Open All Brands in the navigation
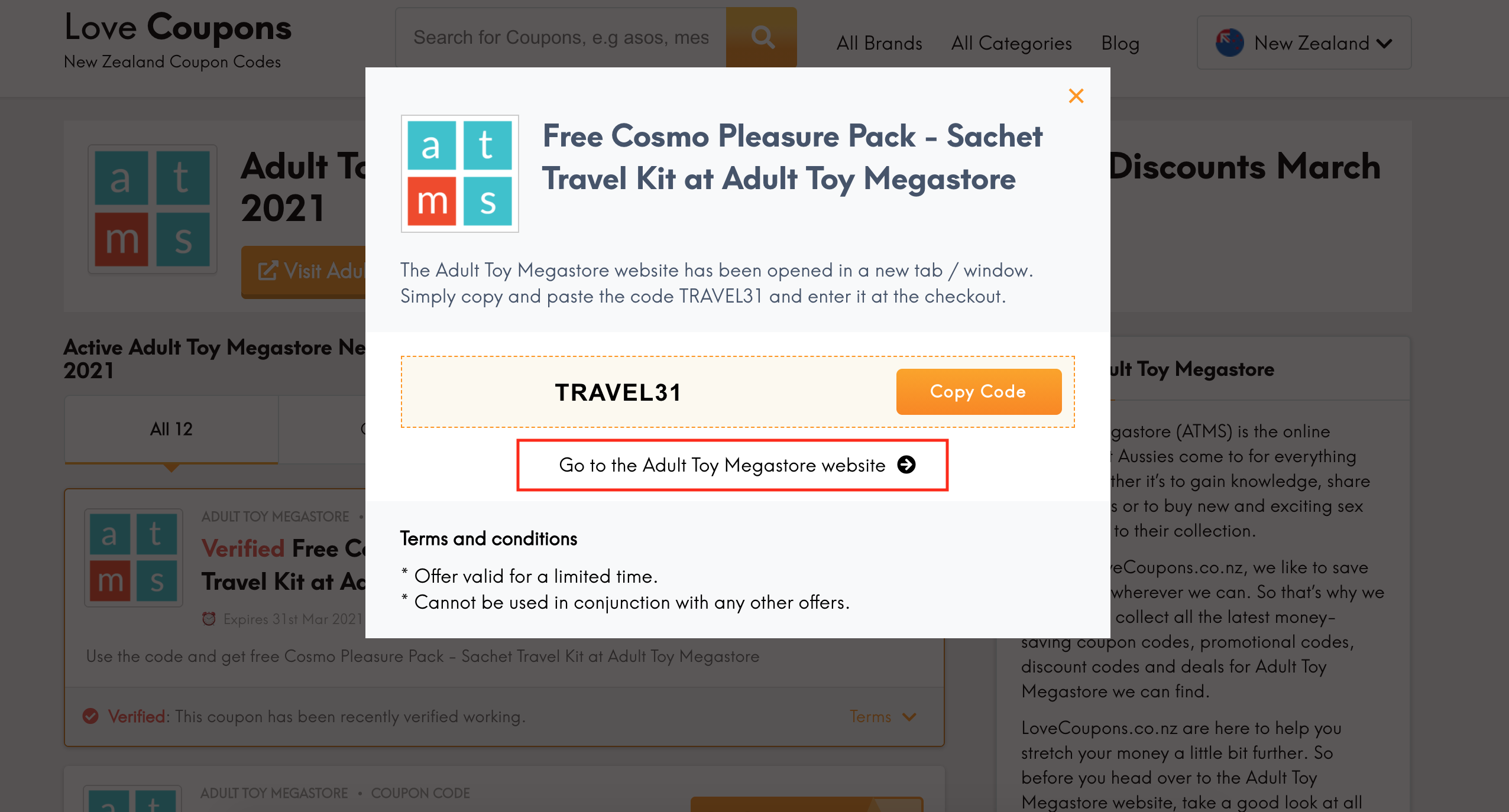1509x812 pixels. (x=879, y=43)
